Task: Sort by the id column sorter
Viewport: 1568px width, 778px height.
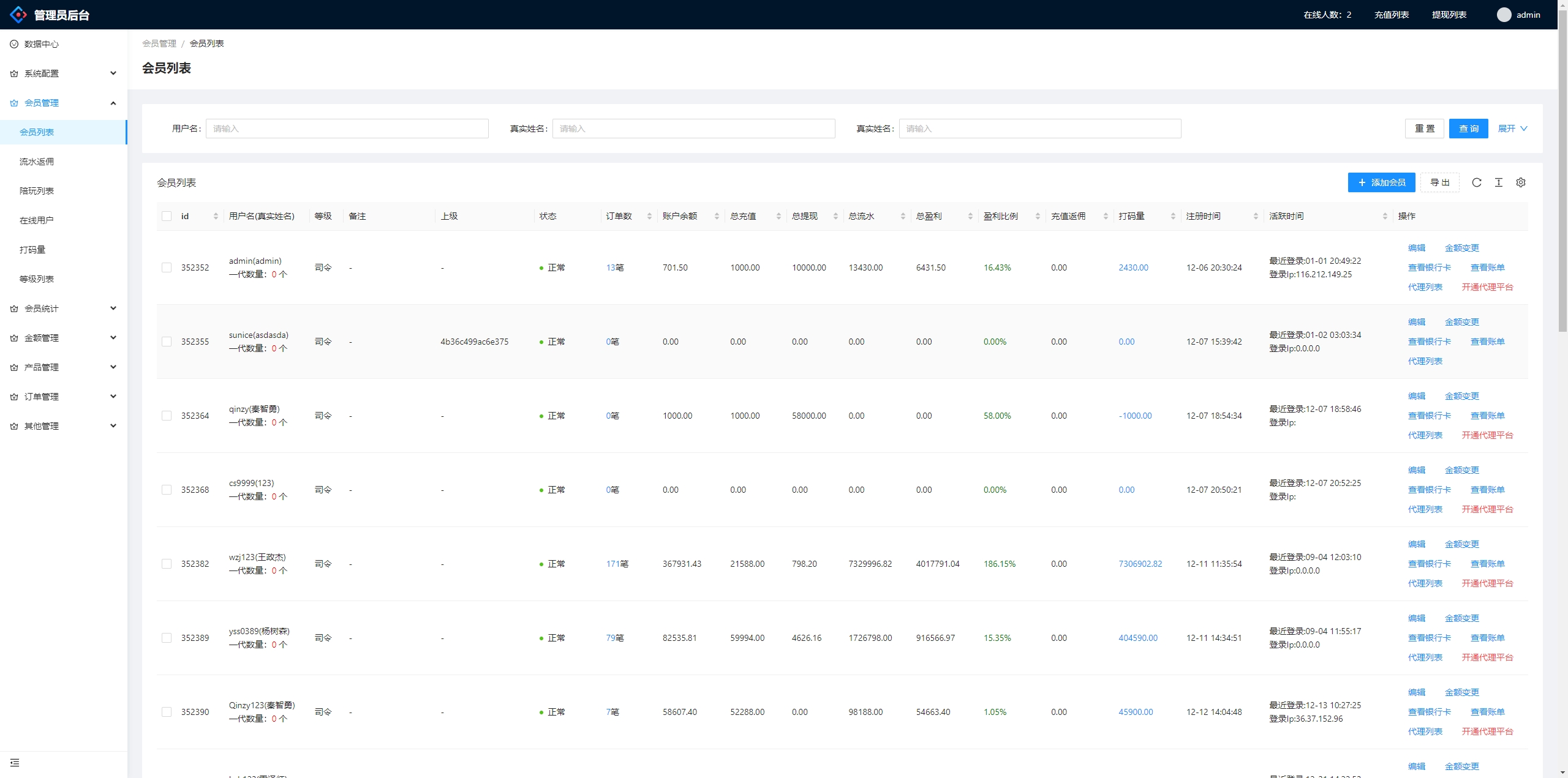Action: [216, 216]
